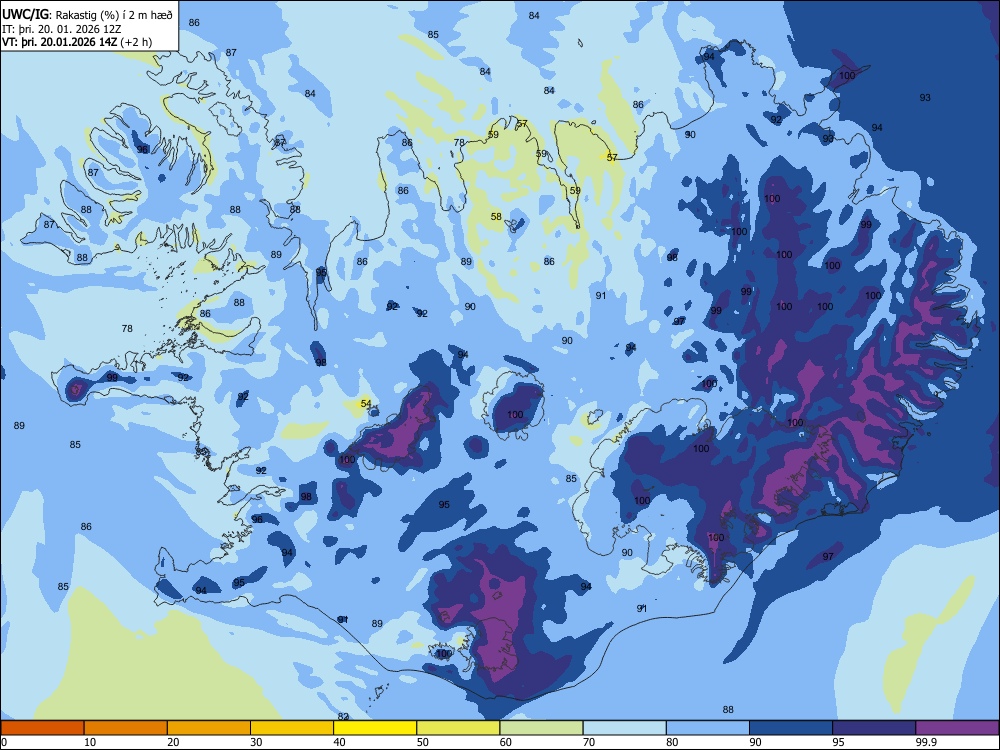Click the map humidity value '58'
The width and height of the screenshot is (1000, 750).
pyautogui.click(x=496, y=217)
